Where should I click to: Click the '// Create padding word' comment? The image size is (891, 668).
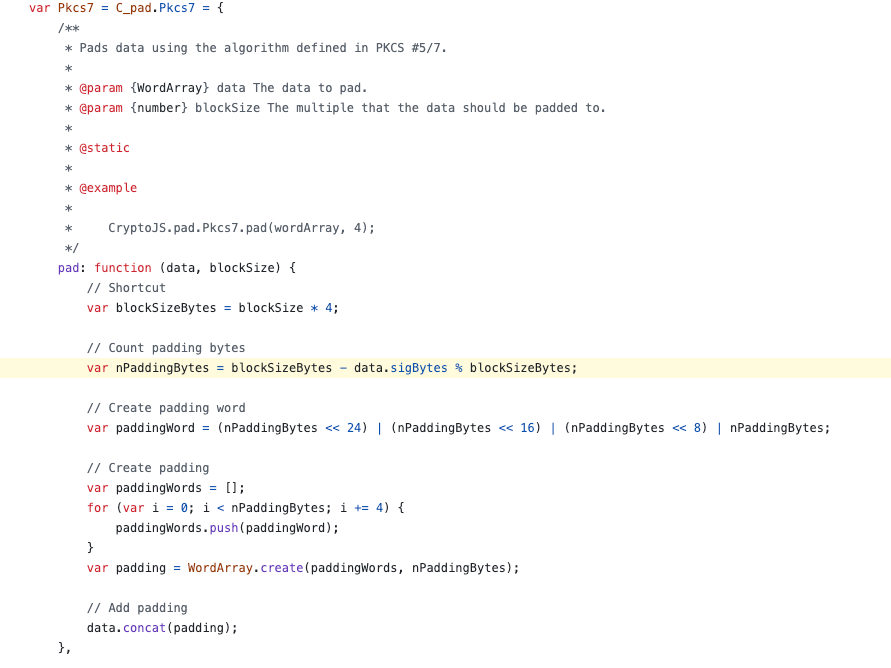click(x=166, y=408)
